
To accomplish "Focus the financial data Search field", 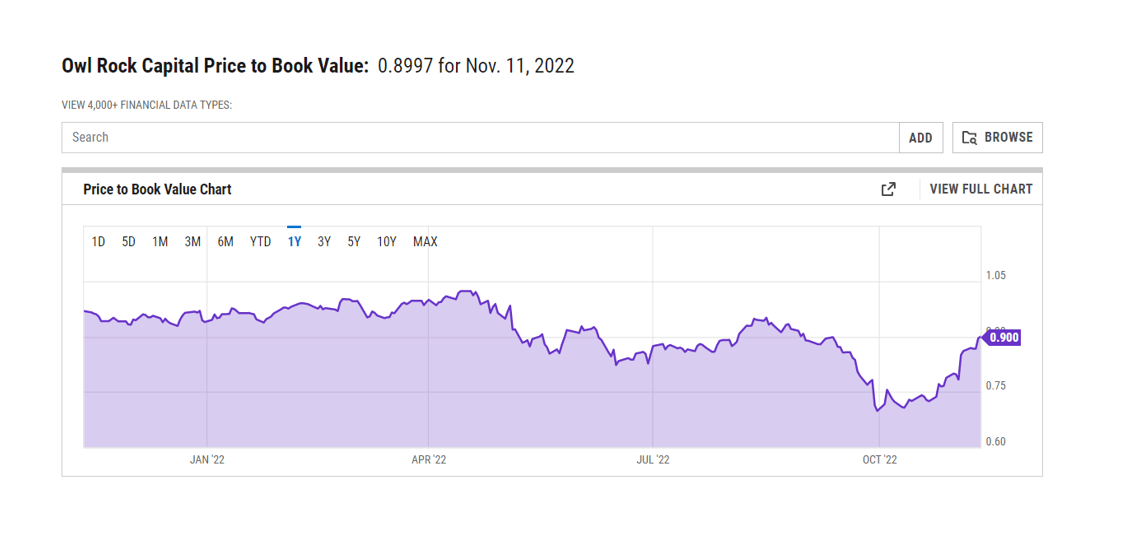I will [x=480, y=138].
